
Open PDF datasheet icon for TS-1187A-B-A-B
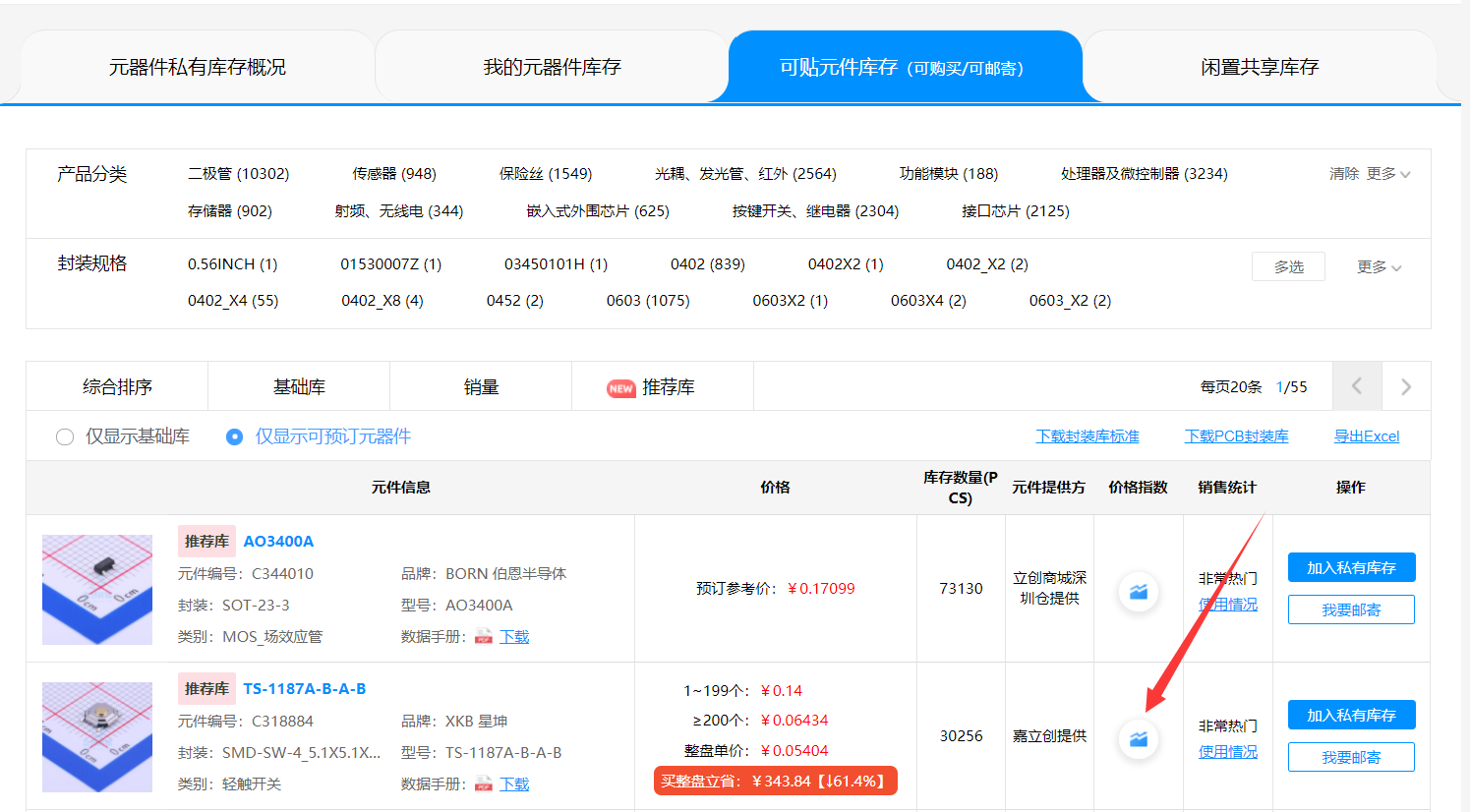484,784
